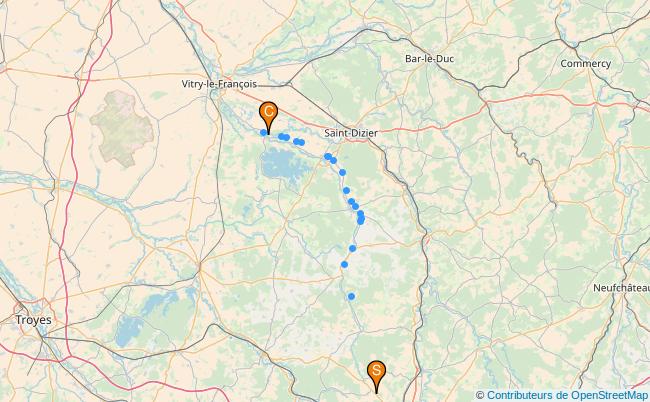Click the second-southernmost blue dot on the route
This screenshot has height=402, width=650.
pos(344,264)
